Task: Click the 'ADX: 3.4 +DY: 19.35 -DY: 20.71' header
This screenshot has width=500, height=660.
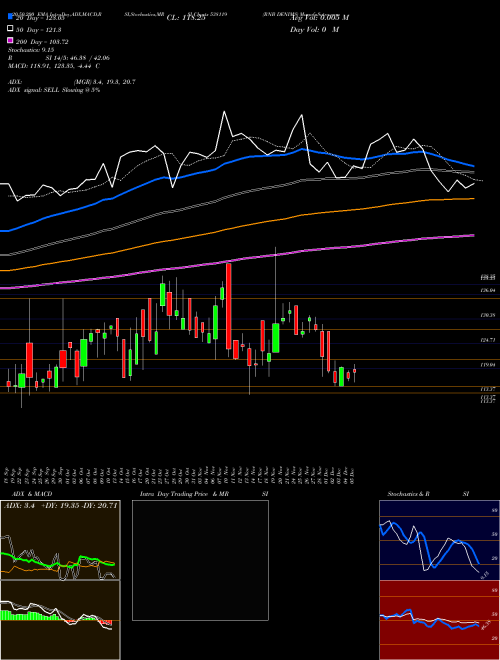Action: click(61, 505)
